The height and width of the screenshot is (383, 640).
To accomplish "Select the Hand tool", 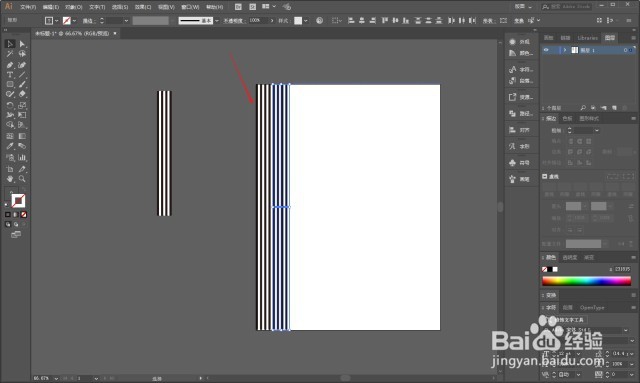I will coord(10,179).
